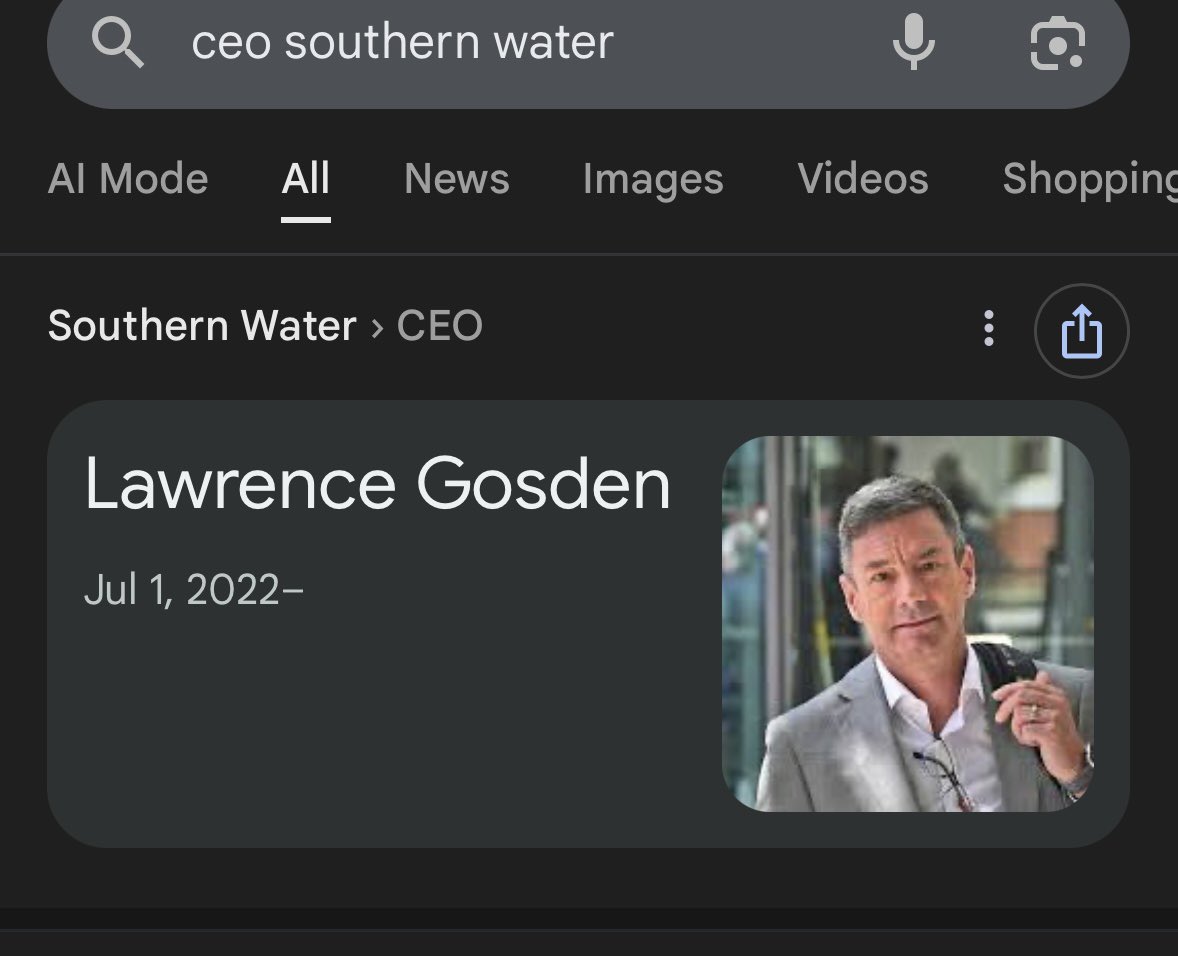Open the Southern Water breadcrumb link
Screen dimensions: 1178x956
coord(202,326)
